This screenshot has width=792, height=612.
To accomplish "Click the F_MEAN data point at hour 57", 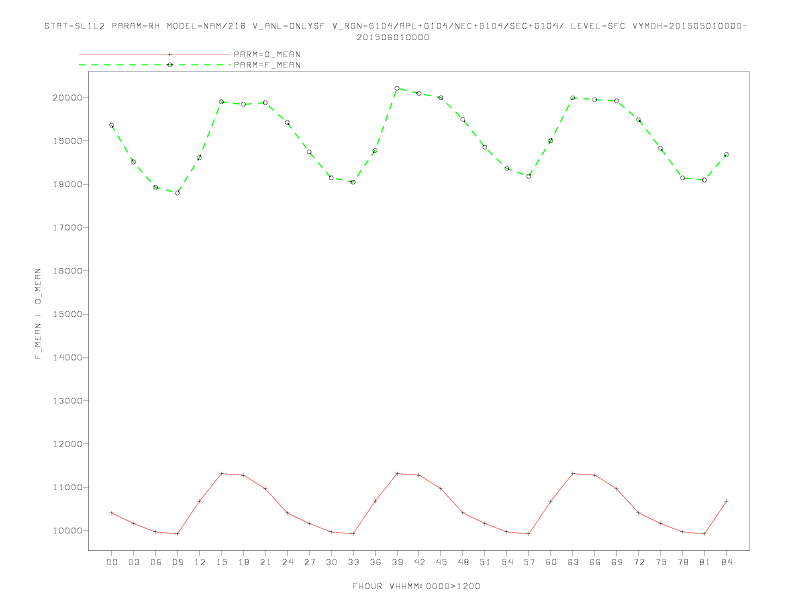I will click(x=529, y=176).
